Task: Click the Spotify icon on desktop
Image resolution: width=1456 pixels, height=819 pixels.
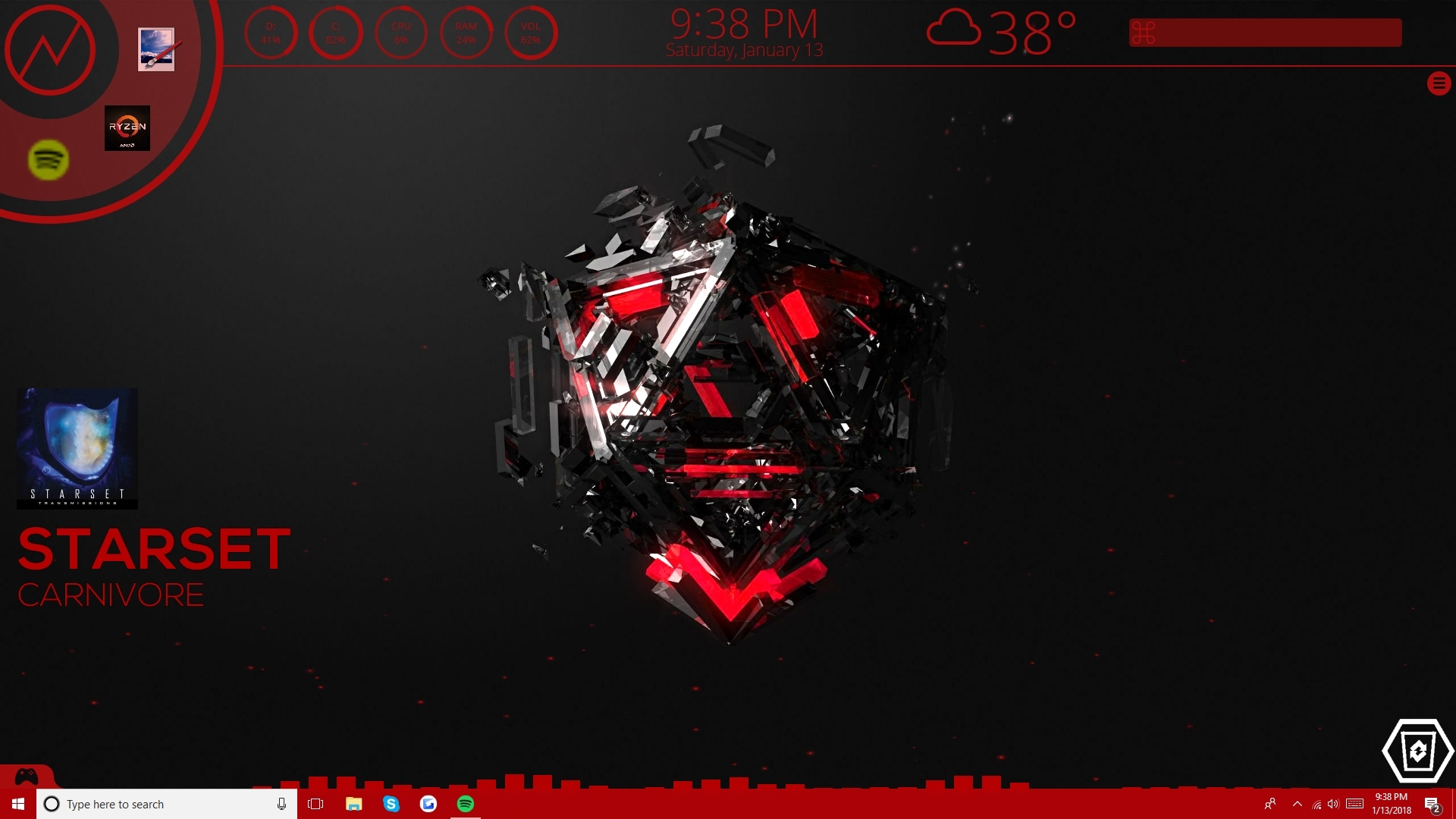Action: (x=49, y=159)
